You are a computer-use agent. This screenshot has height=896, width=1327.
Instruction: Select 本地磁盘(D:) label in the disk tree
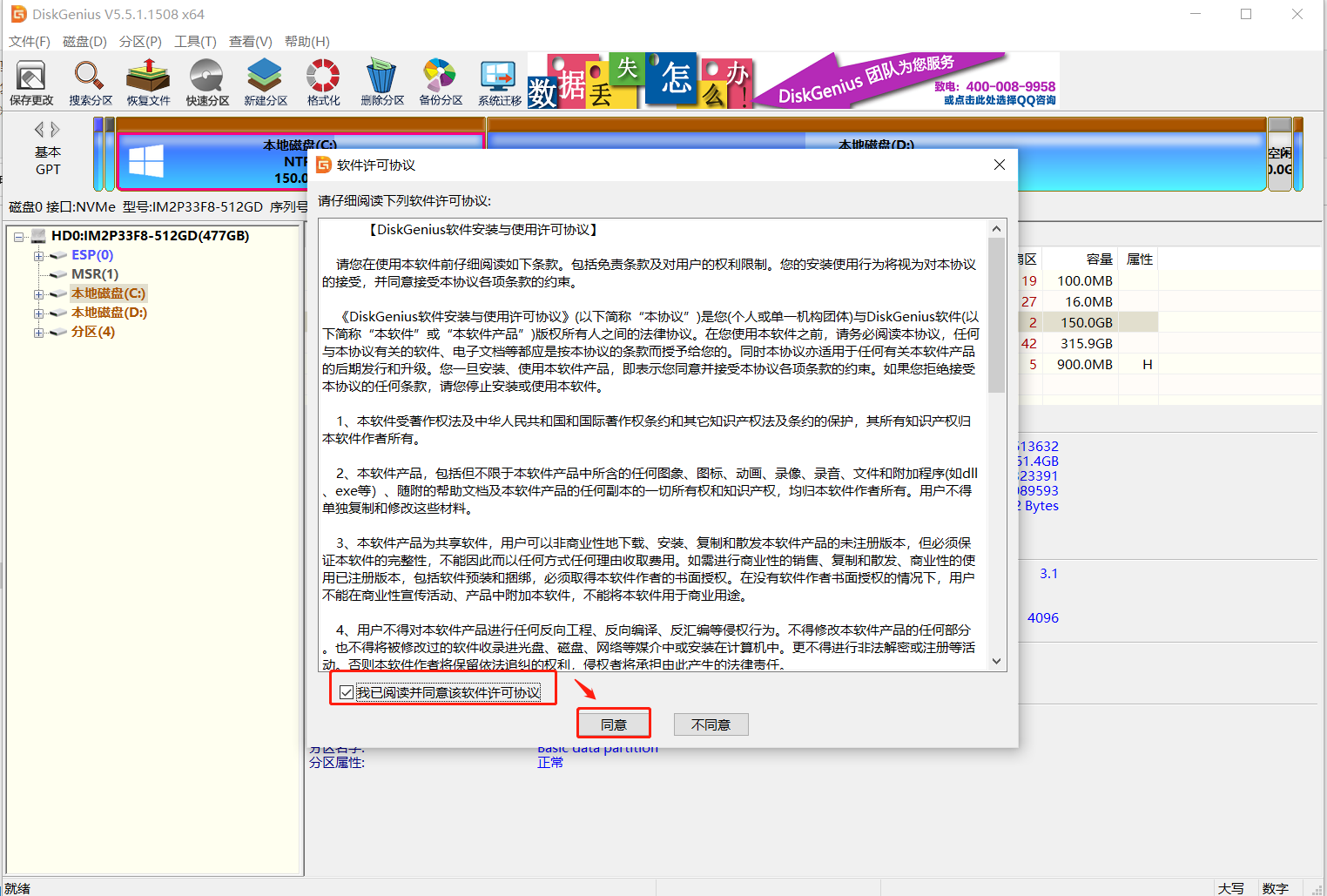click(110, 313)
